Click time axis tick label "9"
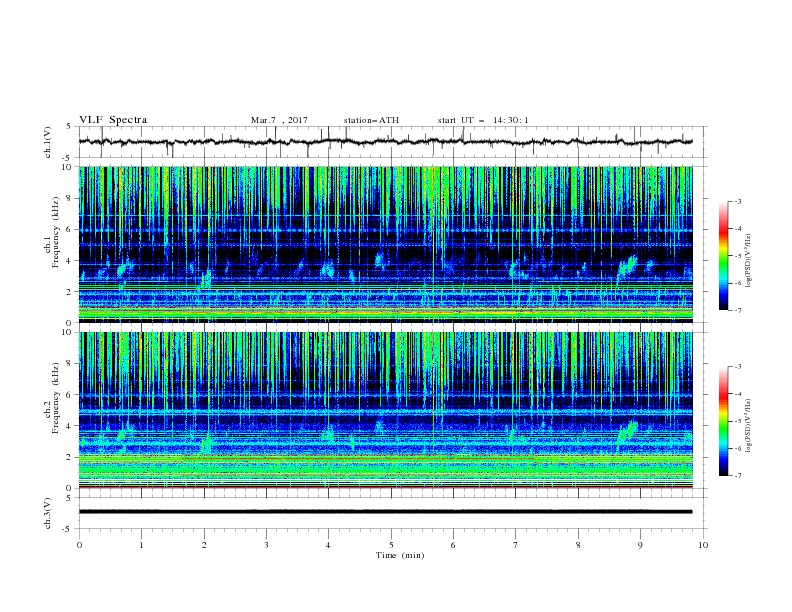792x612 pixels. [x=640, y=545]
